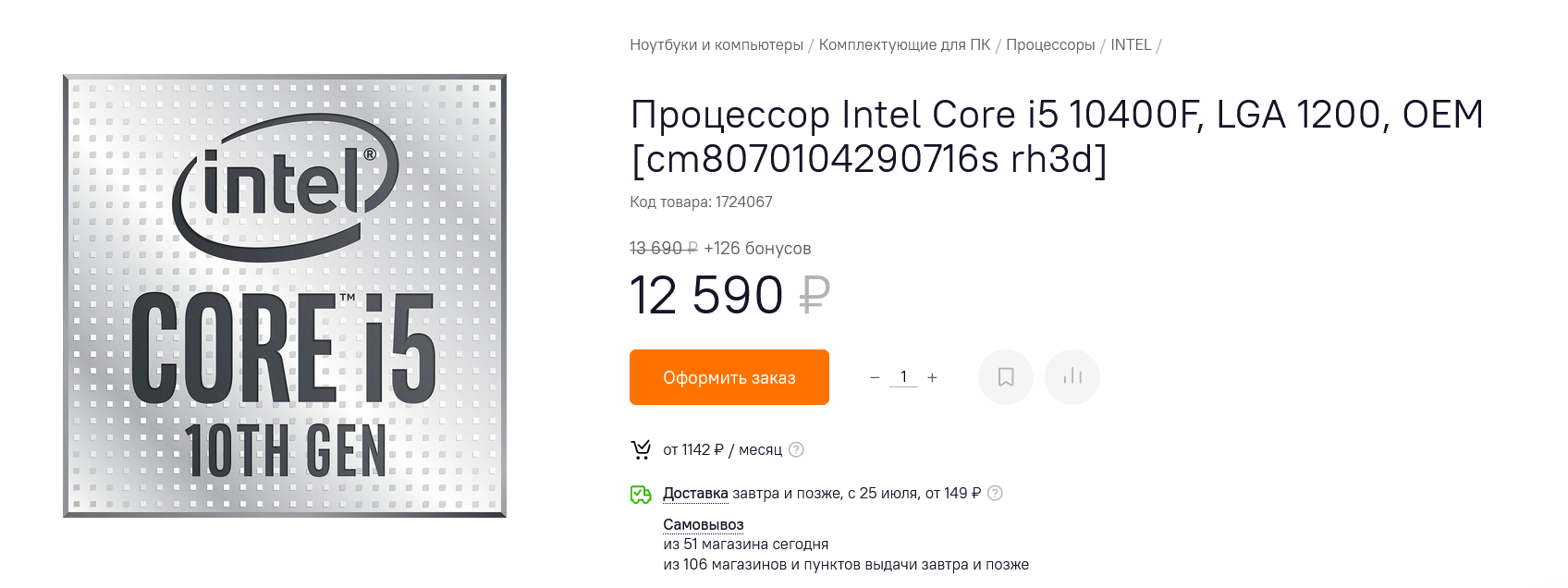Open the Доставка link

point(695,494)
